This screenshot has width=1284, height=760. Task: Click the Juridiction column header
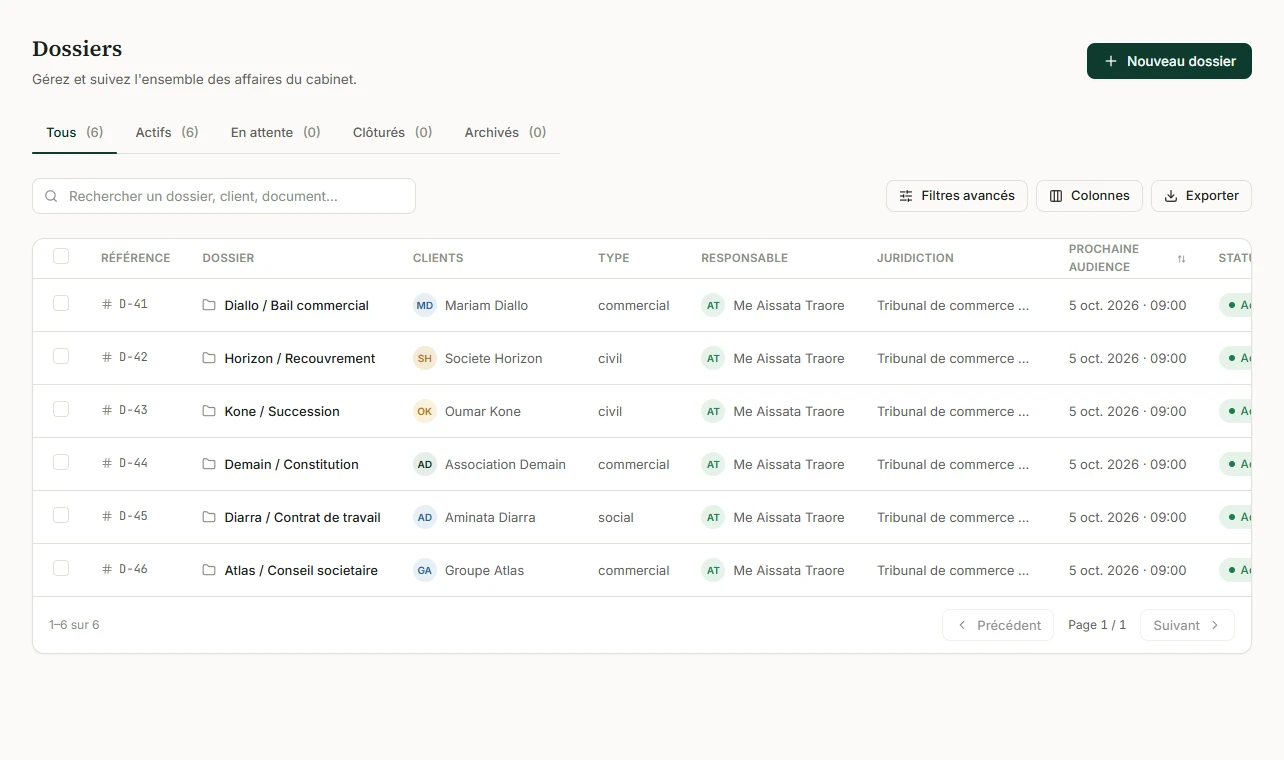(915, 258)
